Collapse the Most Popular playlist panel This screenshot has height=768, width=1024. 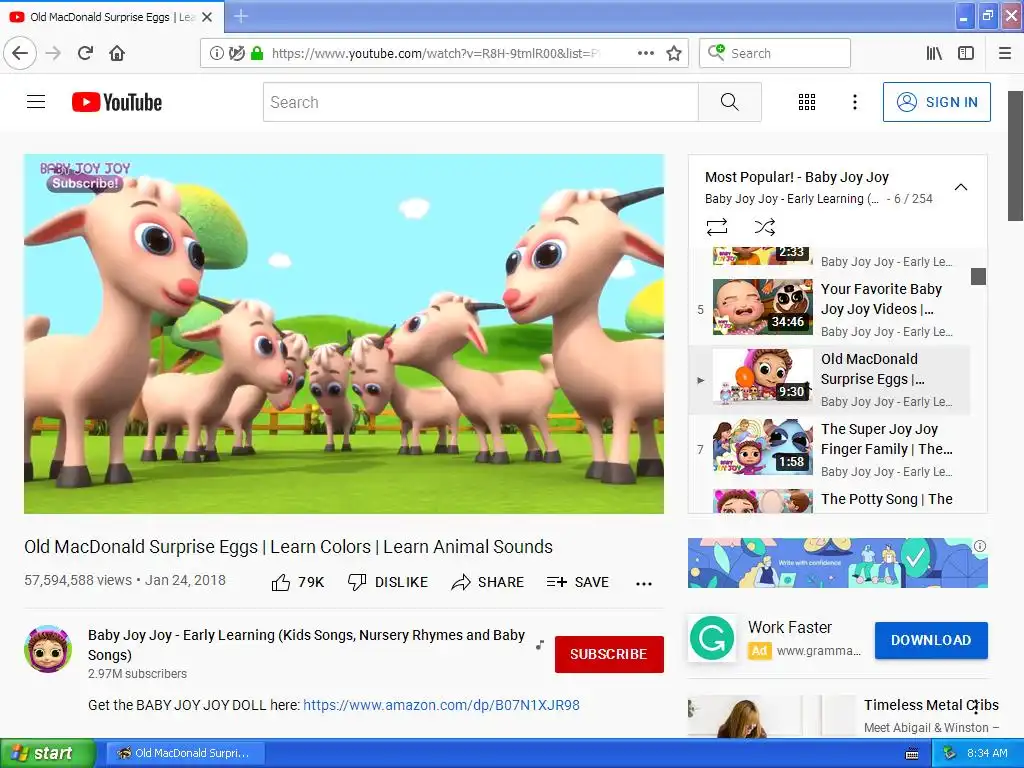961,187
